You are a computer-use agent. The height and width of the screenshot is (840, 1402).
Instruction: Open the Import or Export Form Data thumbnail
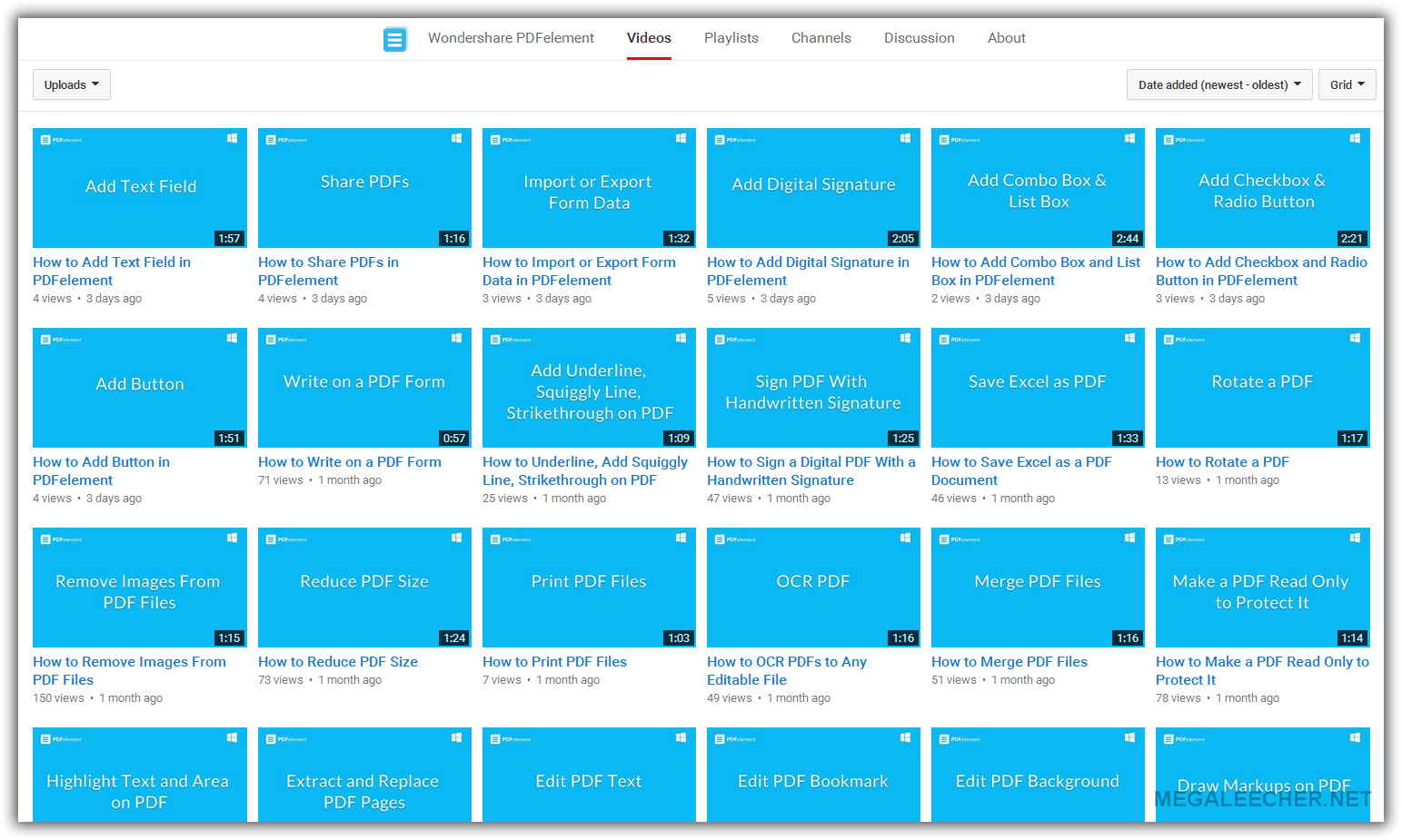(x=589, y=188)
